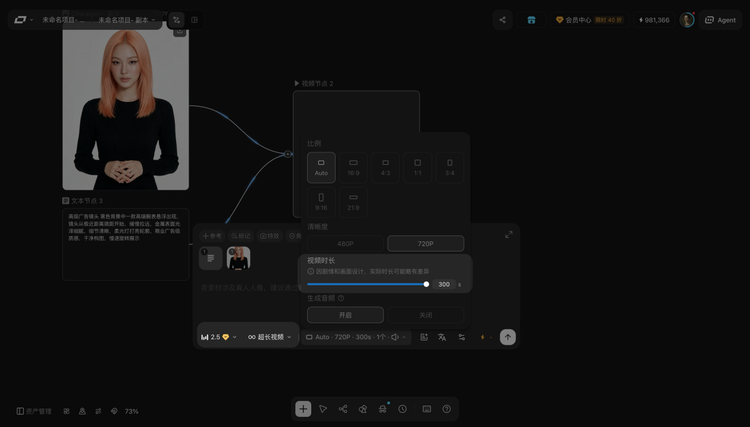Image resolution: width=750 pixels, height=427 pixels.
Task: Click the 特效 effects button
Action: (x=269, y=236)
